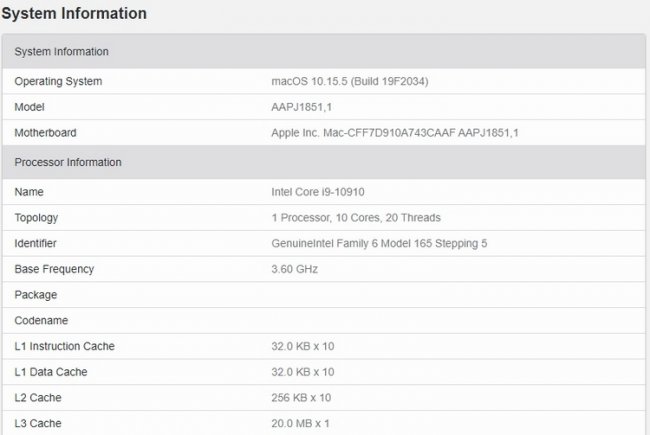Select the Apple Inc. motherboard value
The height and width of the screenshot is (435, 650).
coord(395,133)
